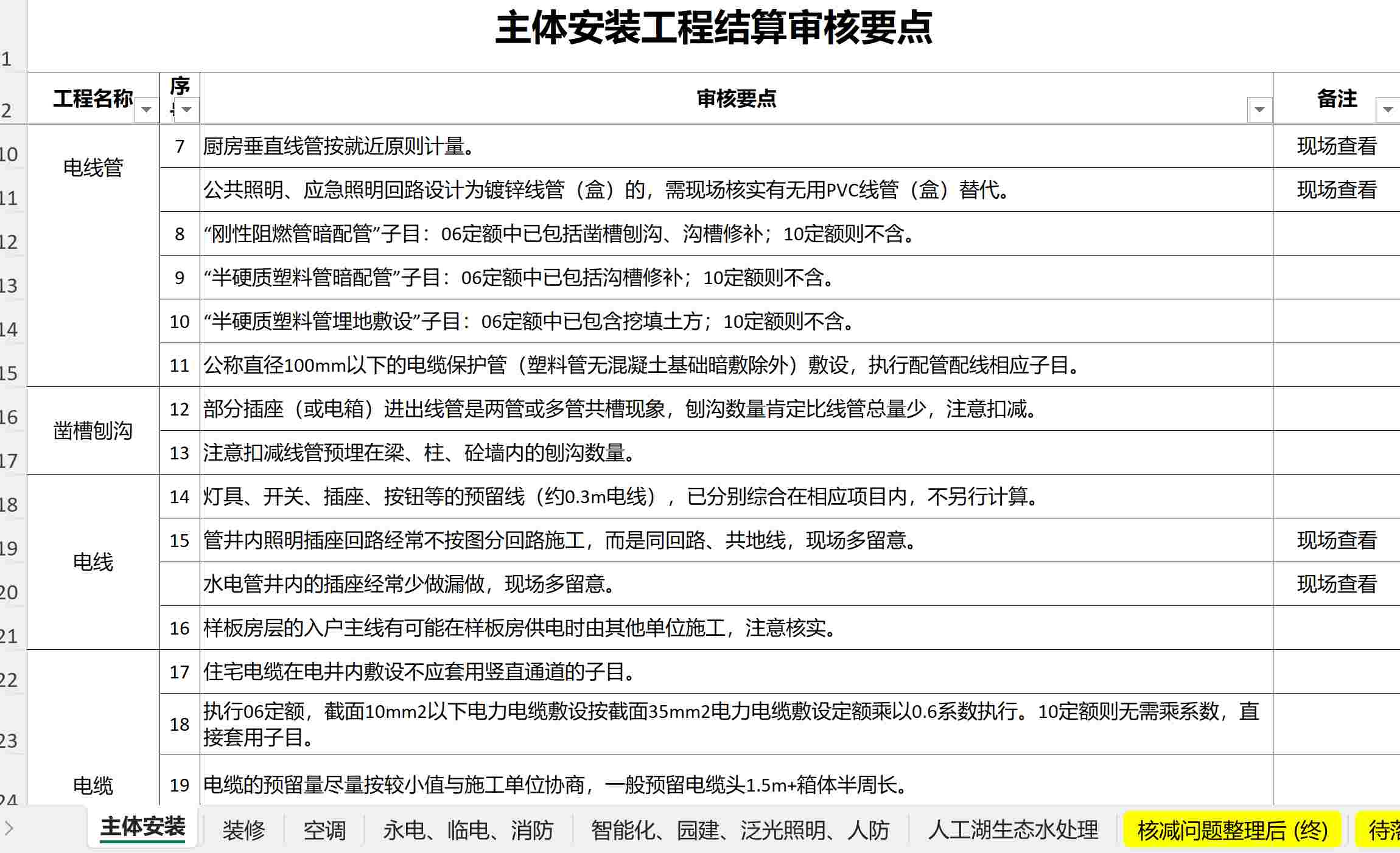Open the 智能化、园建、泛光照明、人防 sheet tab

(x=740, y=830)
